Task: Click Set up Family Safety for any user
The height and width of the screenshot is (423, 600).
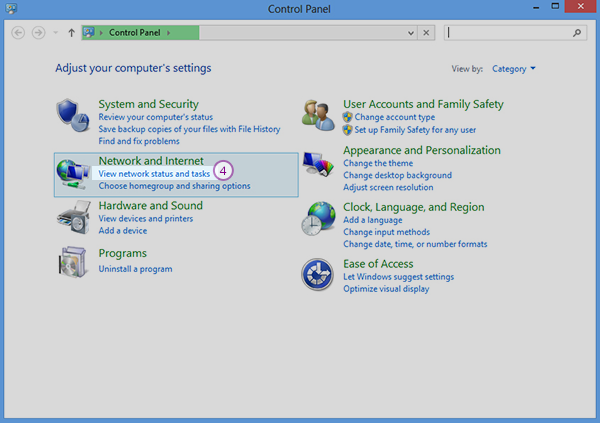Action: (x=415, y=130)
